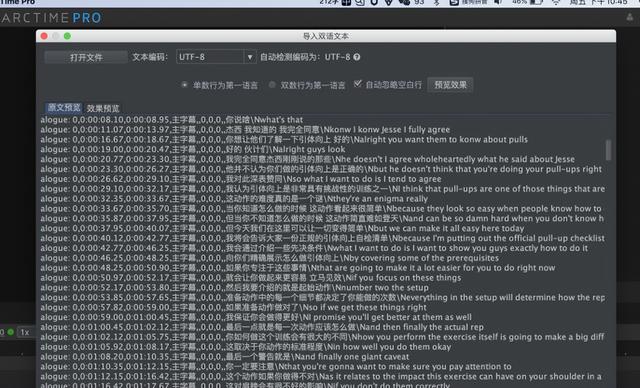
Task: Click the line 'wholeheartedly what he said about Jesse'
Action: (x=307, y=159)
